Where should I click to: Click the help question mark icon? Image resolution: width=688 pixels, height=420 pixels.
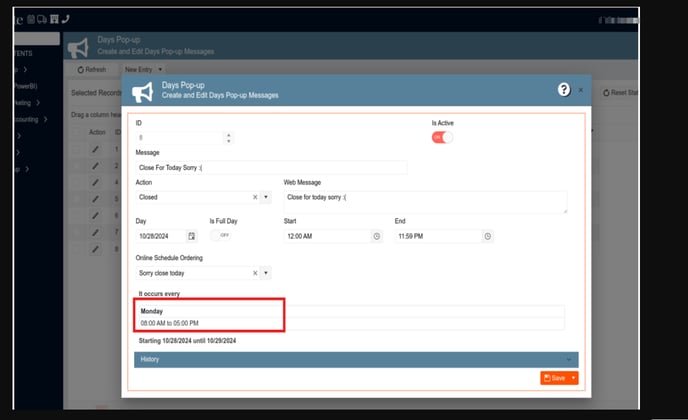[x=564, y=90]
